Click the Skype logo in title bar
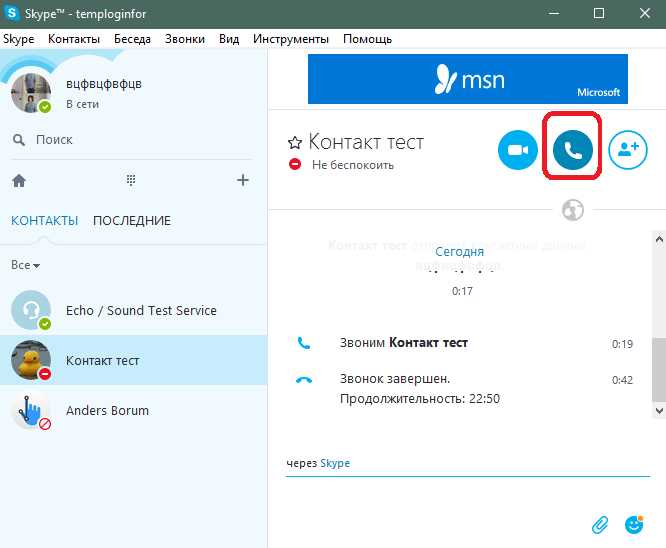Screen dimensions: 666x548 tap(11, 13)
